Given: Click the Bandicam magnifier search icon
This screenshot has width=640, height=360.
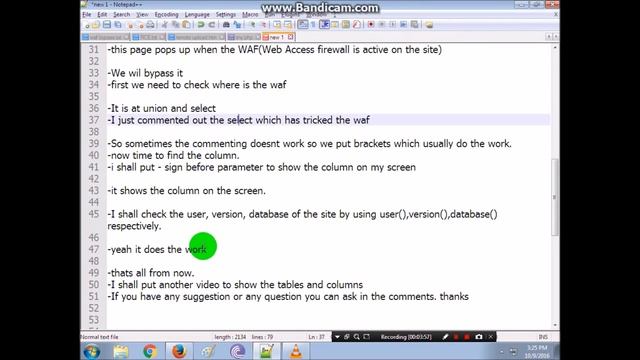Looking at the screenshot, I should point(356,337).
